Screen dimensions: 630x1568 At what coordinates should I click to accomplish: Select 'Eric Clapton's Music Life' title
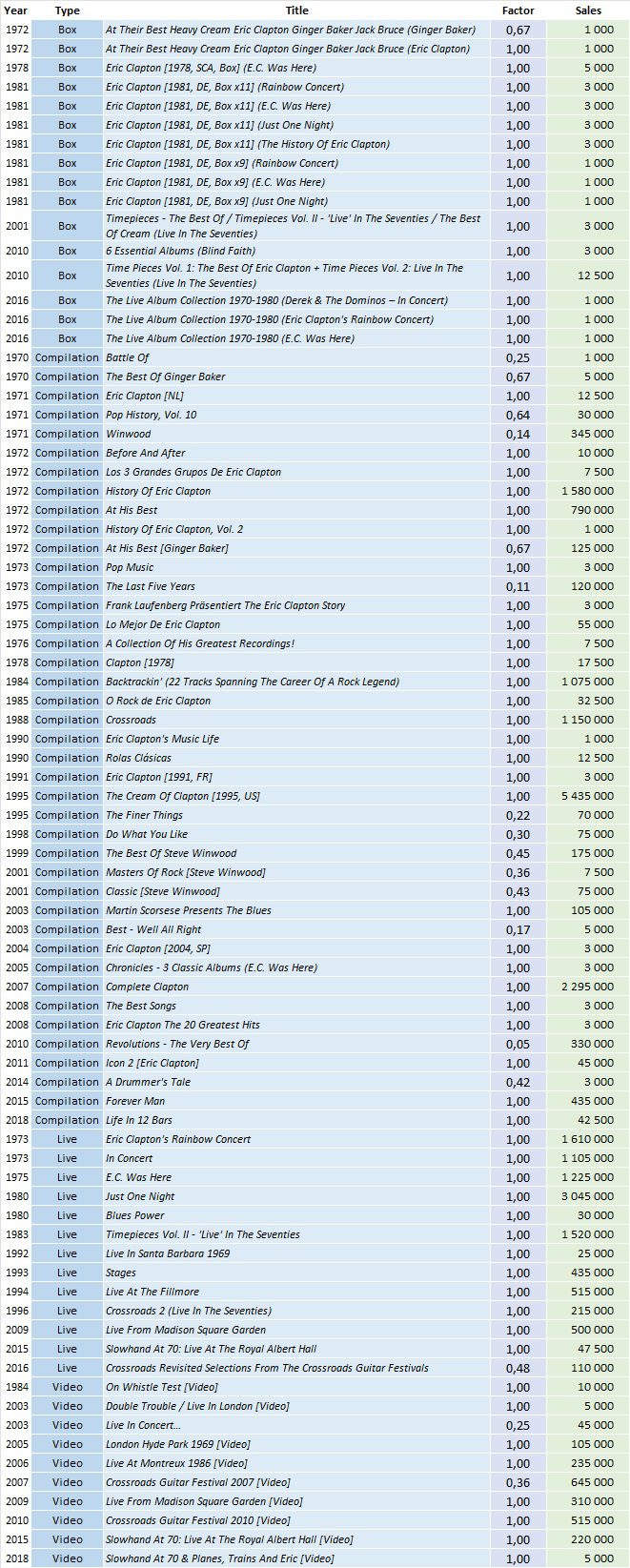click(x=162, y=739)
